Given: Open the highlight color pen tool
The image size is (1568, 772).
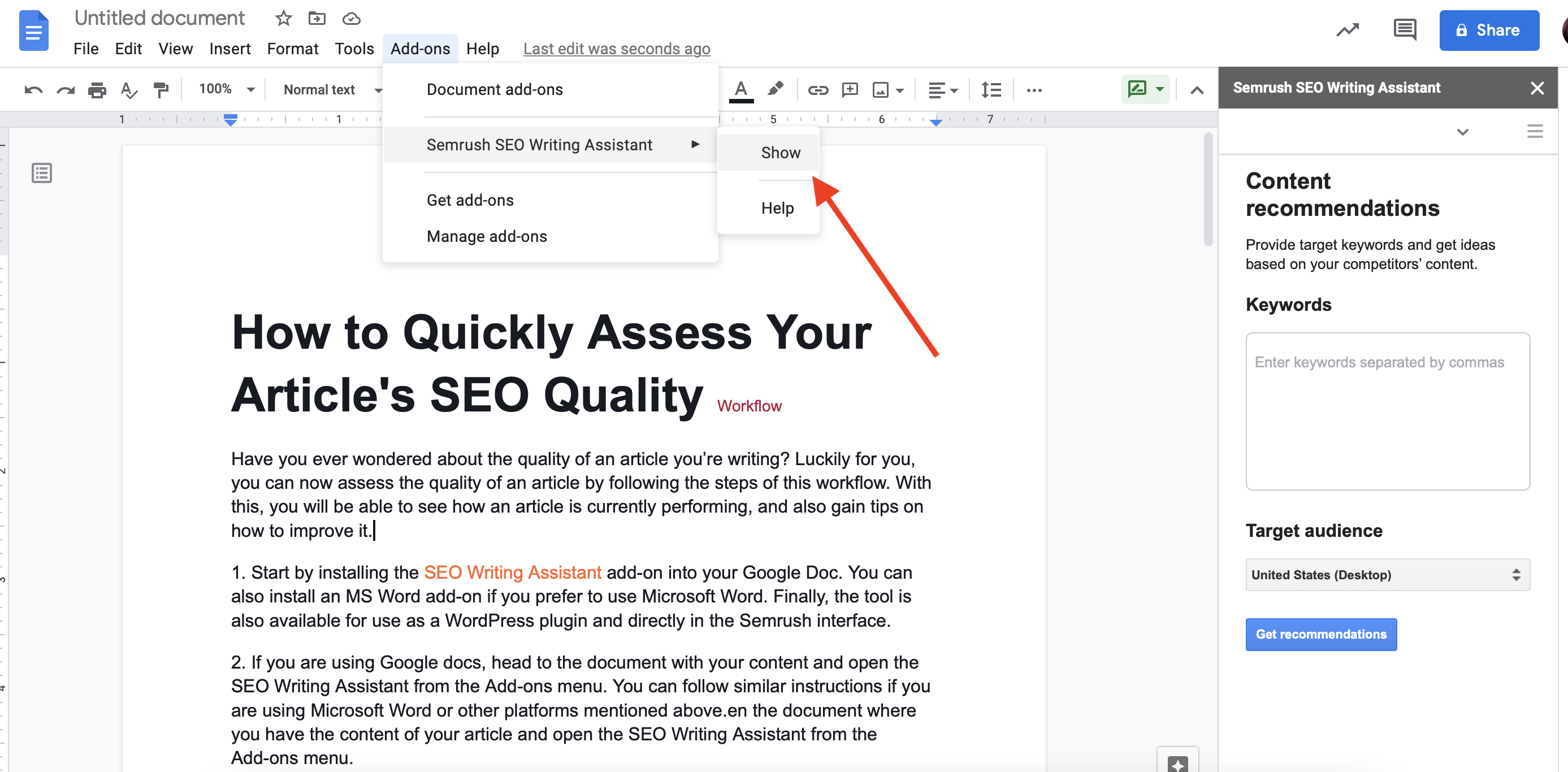Looking at the screenshot, I should 775,89.
